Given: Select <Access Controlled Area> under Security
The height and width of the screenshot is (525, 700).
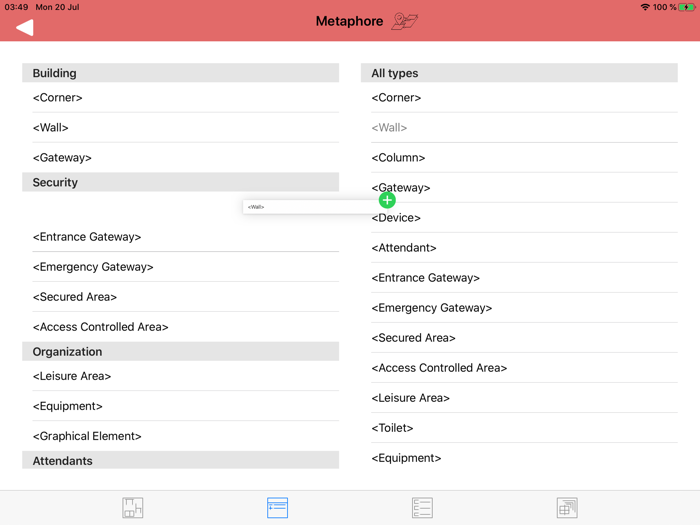Looking at the screenshot, I should pyautogui.click(x=185, y=327).
